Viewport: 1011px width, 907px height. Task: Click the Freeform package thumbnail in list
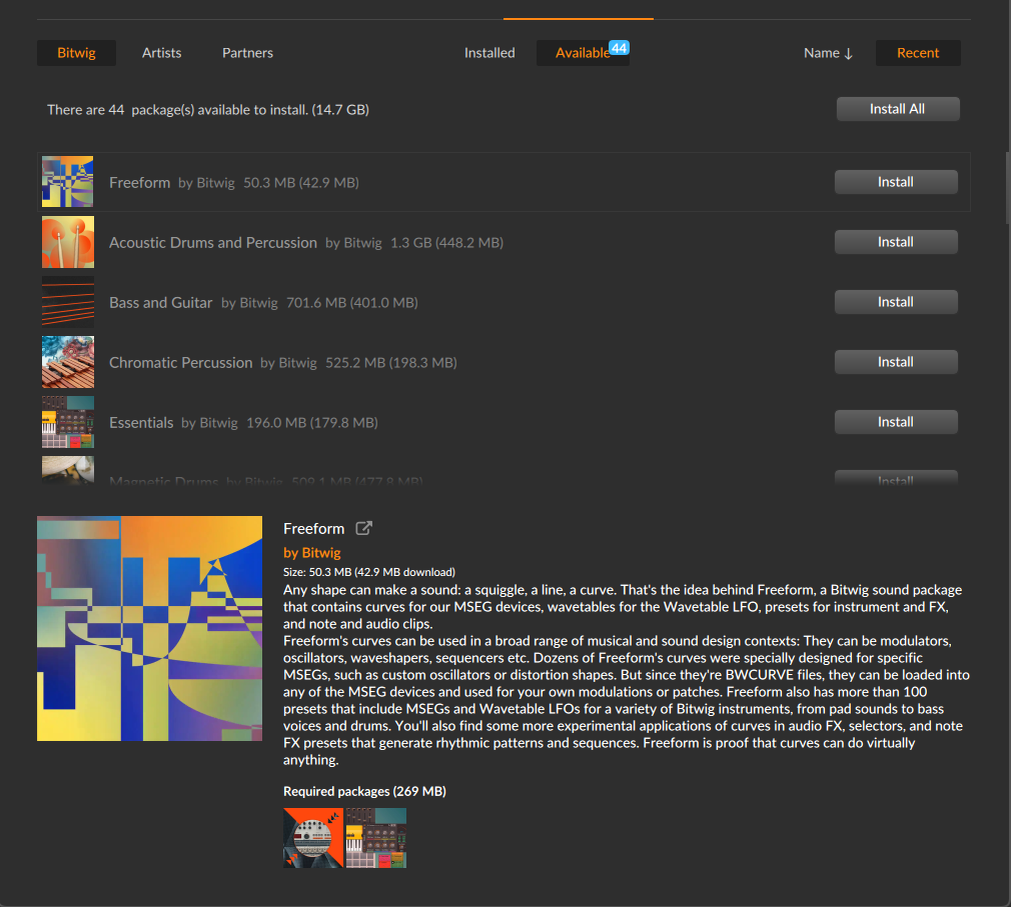click(x=68, y=182)
